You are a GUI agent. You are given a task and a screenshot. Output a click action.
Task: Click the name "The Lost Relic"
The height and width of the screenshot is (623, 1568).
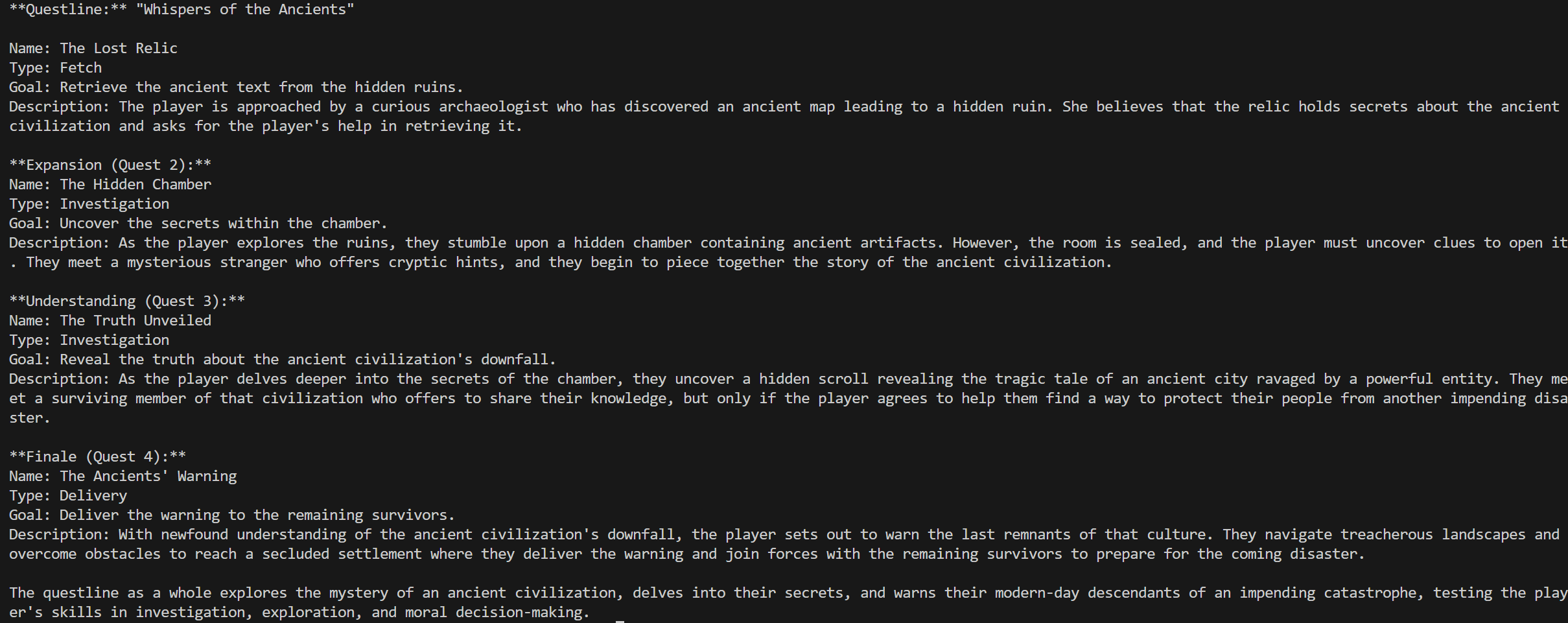point(119,49)
